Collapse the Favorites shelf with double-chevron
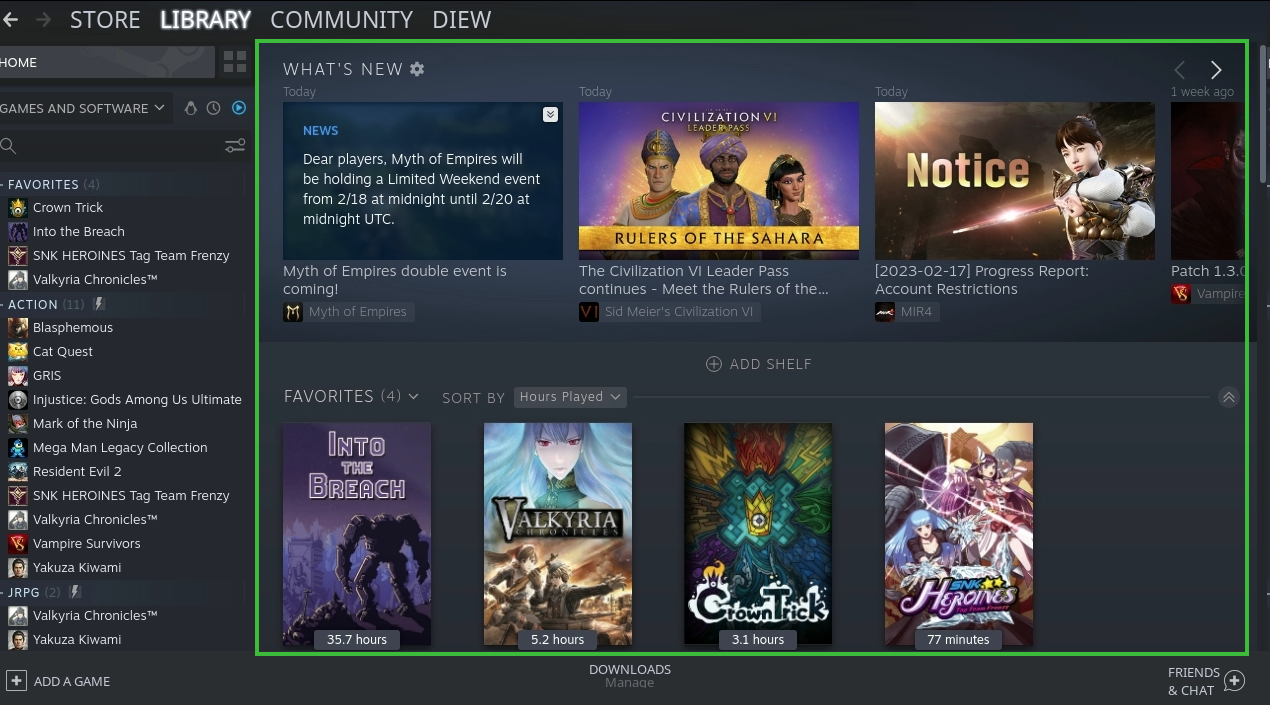The height and width of the screenshot is (705, 1270). coord(1229,397)
